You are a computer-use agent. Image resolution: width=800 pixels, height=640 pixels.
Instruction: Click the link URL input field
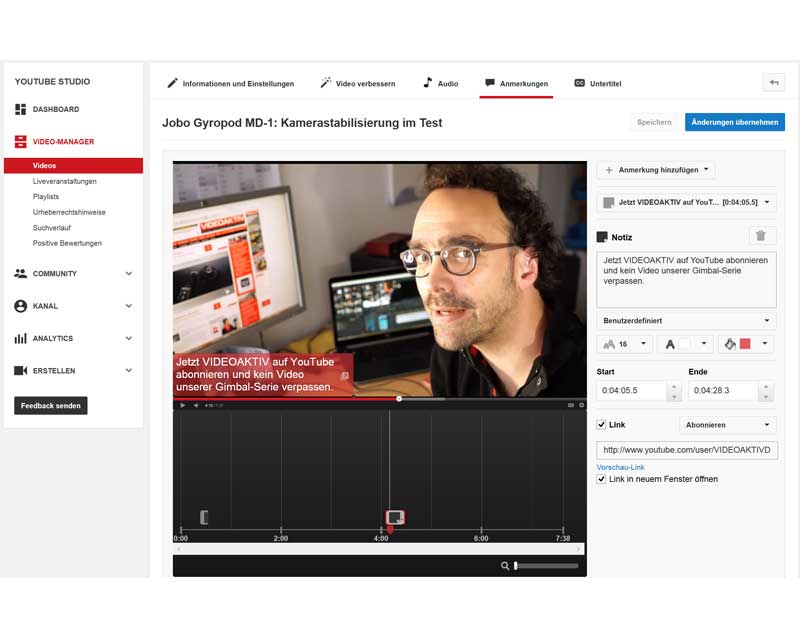point(687,450)
